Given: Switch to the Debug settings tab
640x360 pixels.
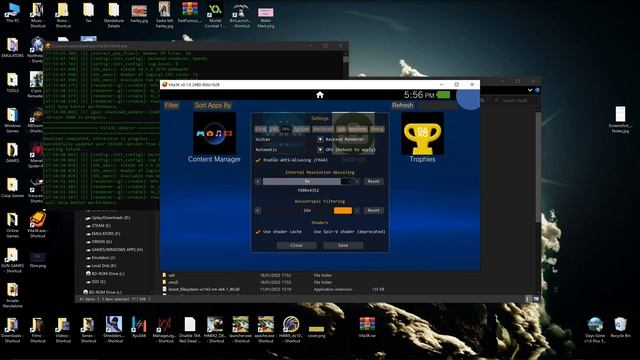Looking at the screenshot, I should [x=377, y=129].
